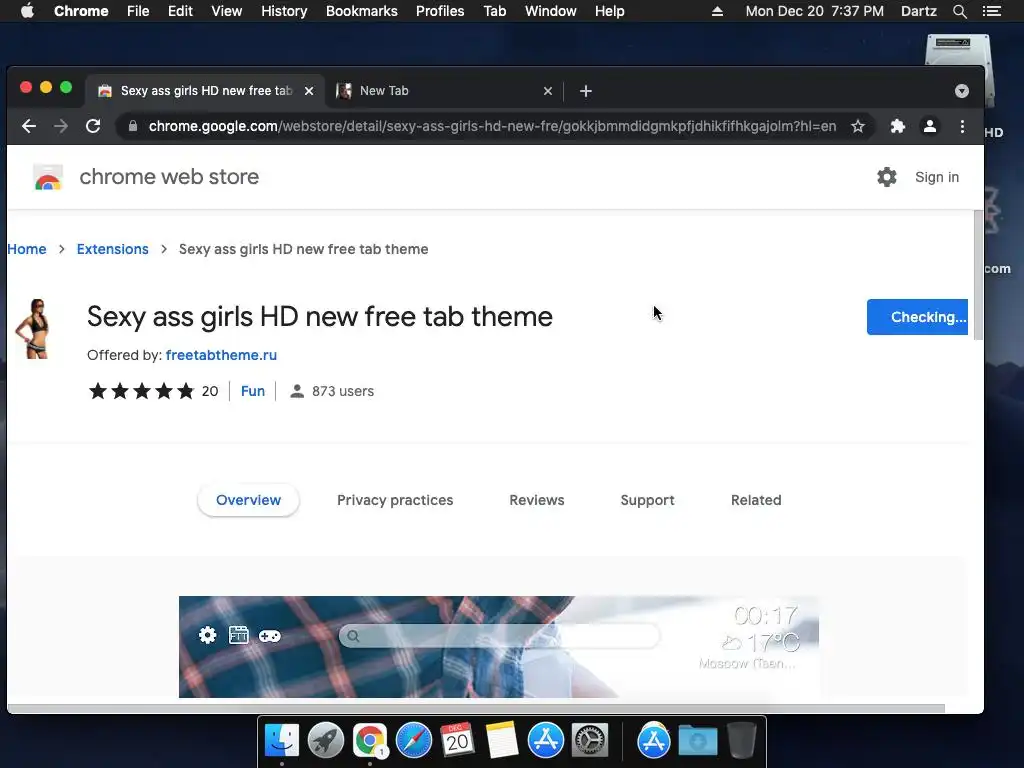
Task: Open Safari from the Dock
Action: pyautogui.click(x=413, y=741)
